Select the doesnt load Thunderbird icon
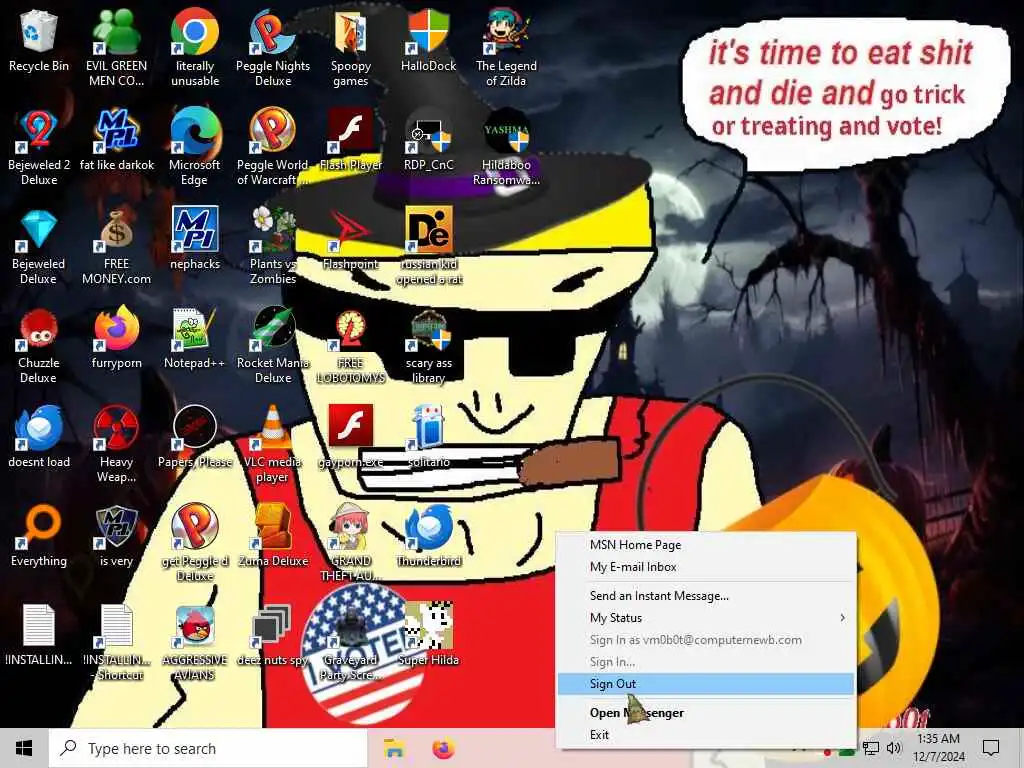 point(39,436)
